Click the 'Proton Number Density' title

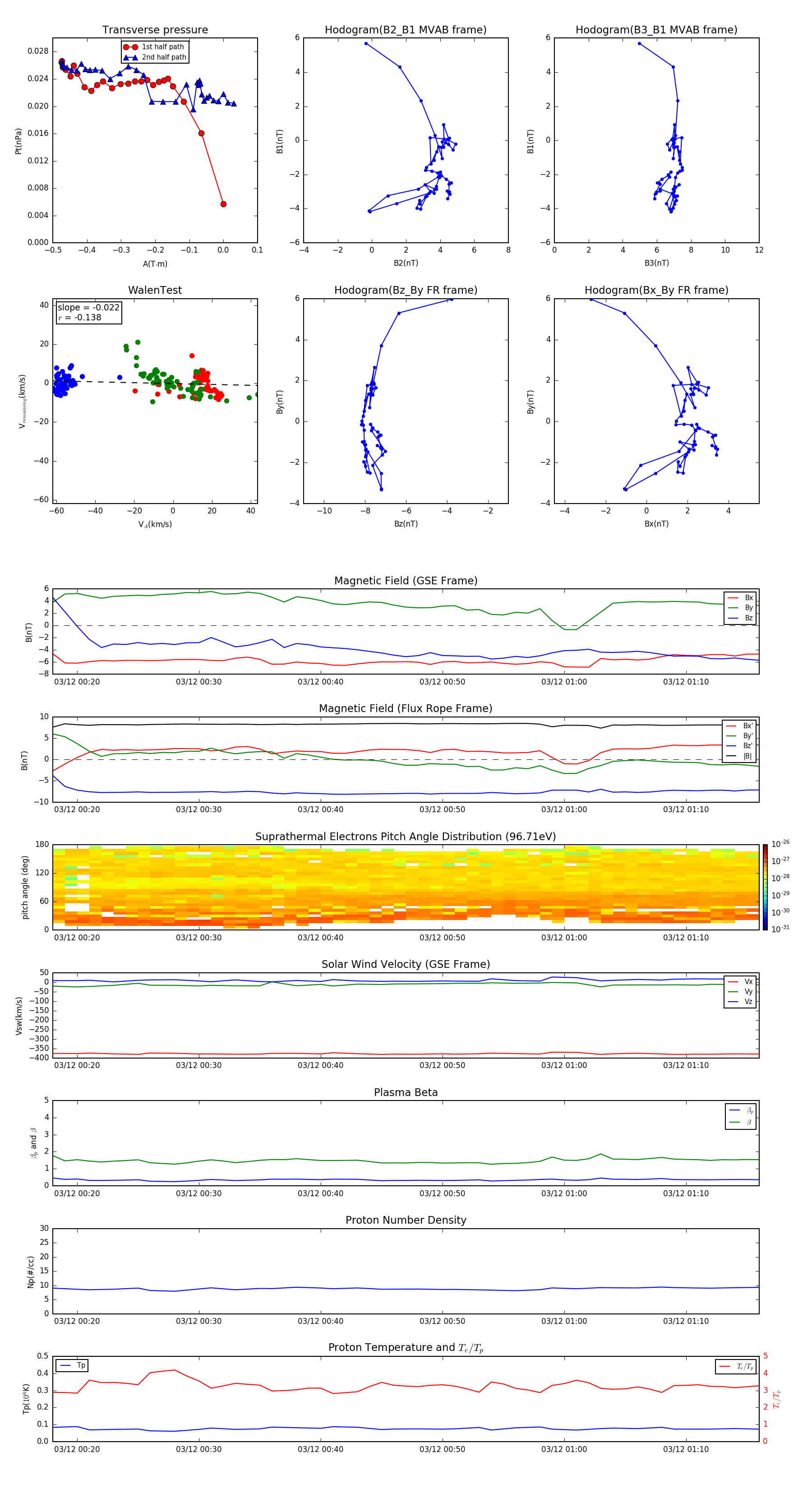pos(406,1220)
